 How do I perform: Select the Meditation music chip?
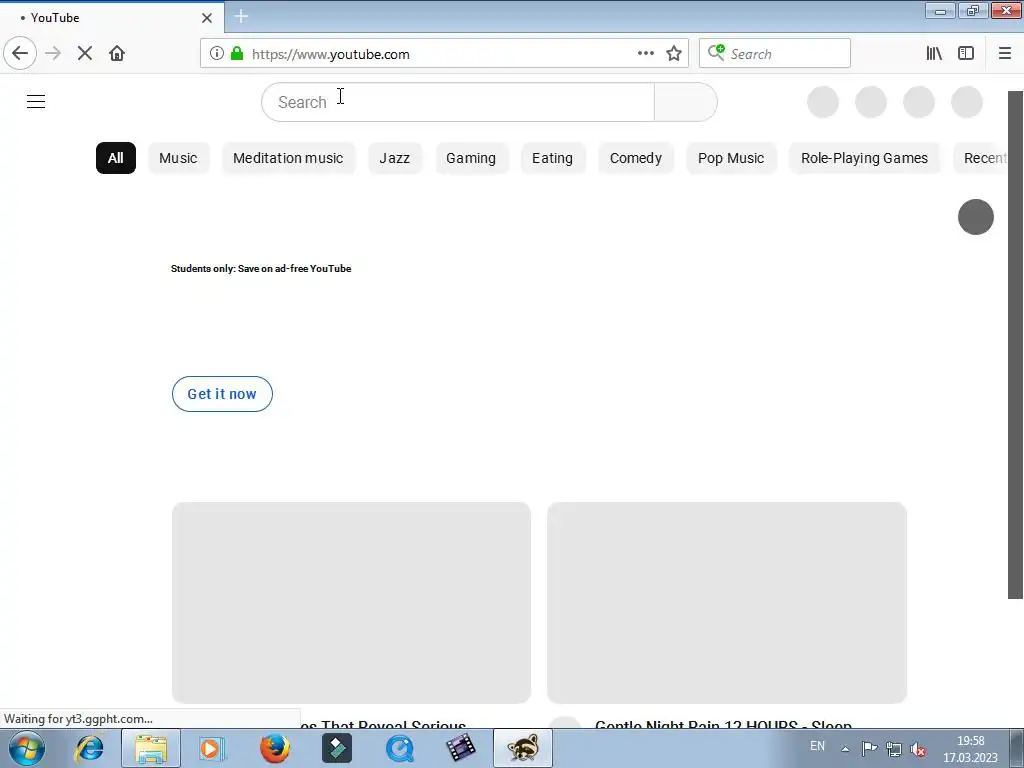(288, 158)
